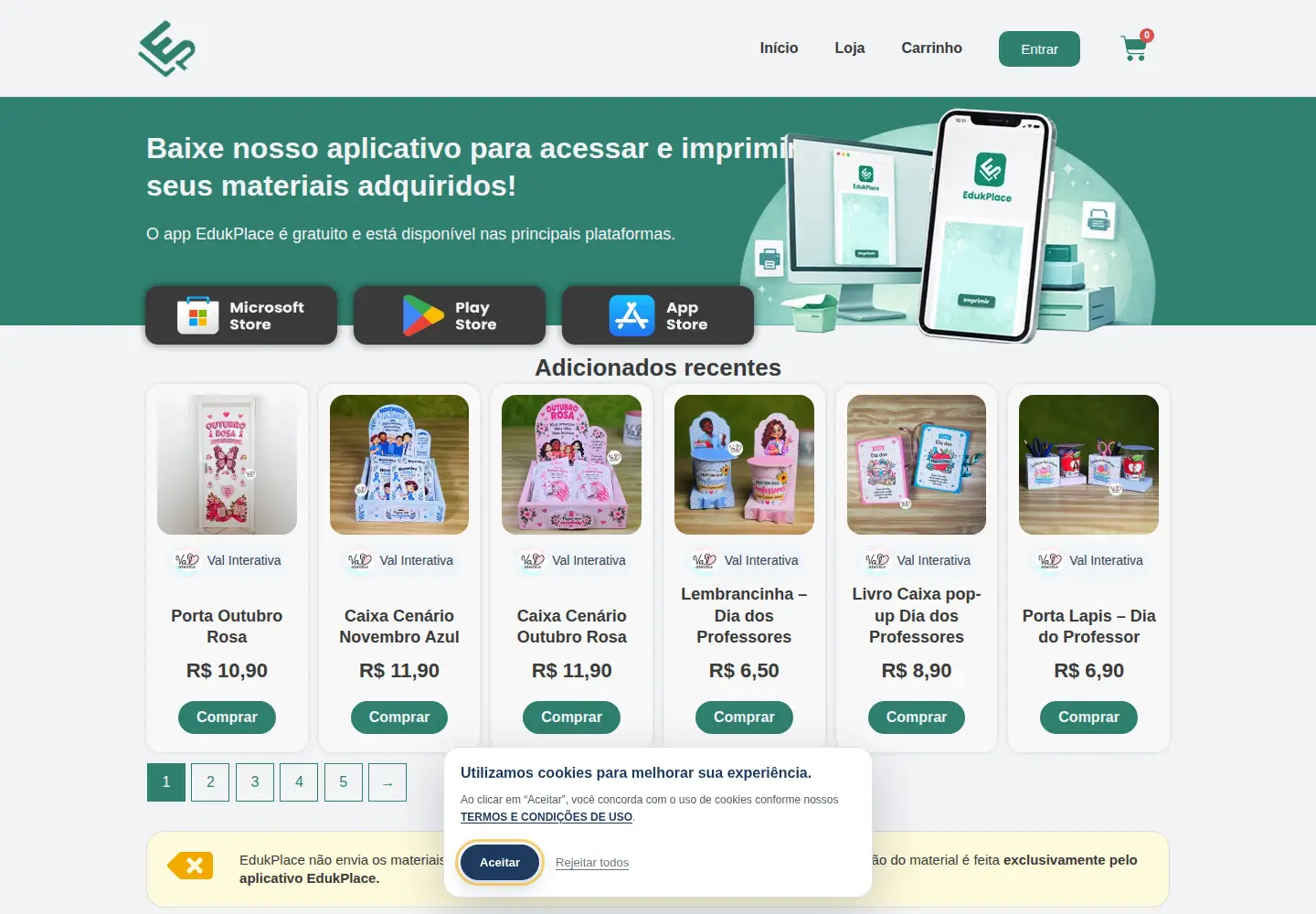Click Comprar for Caixa Cenário Outubro Rosa
This screenshot has width=1316, height=914.
tap(571, 717)
